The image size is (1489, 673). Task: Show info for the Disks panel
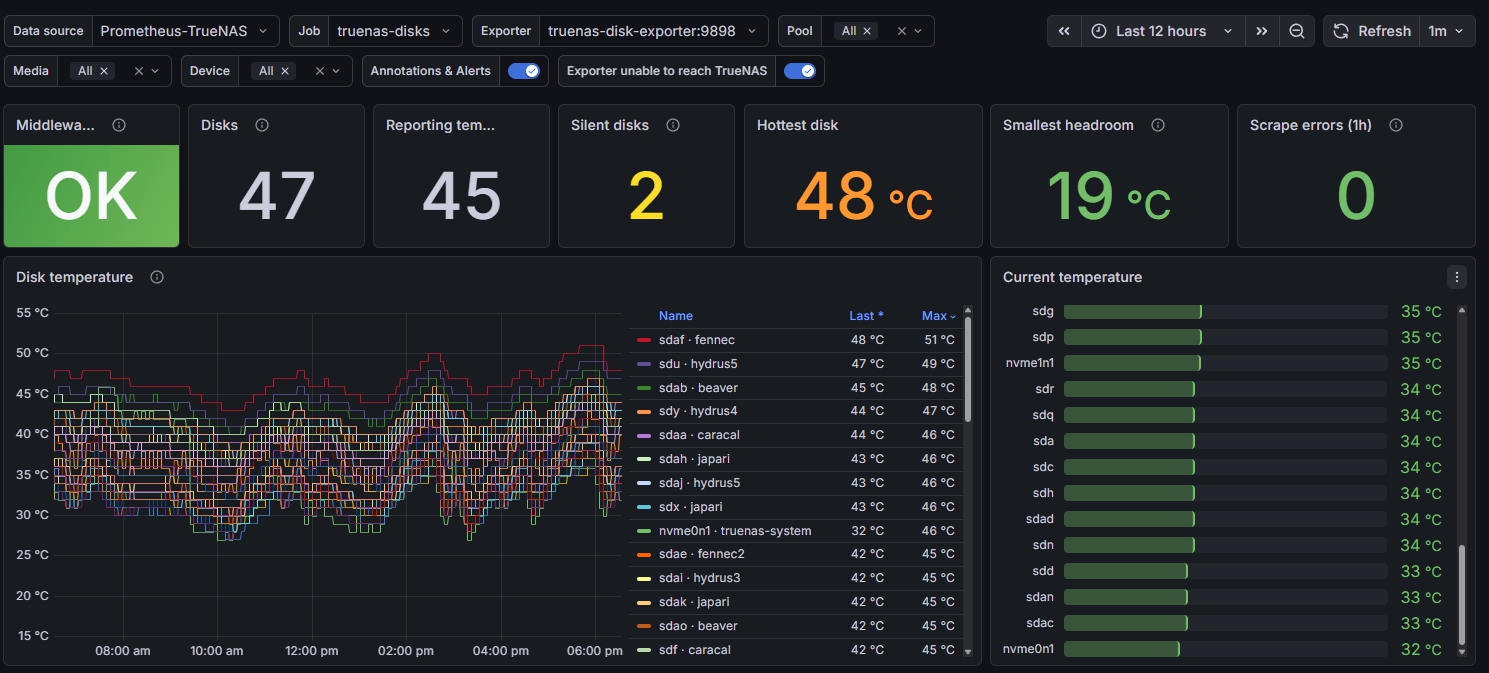click(262, 125)
